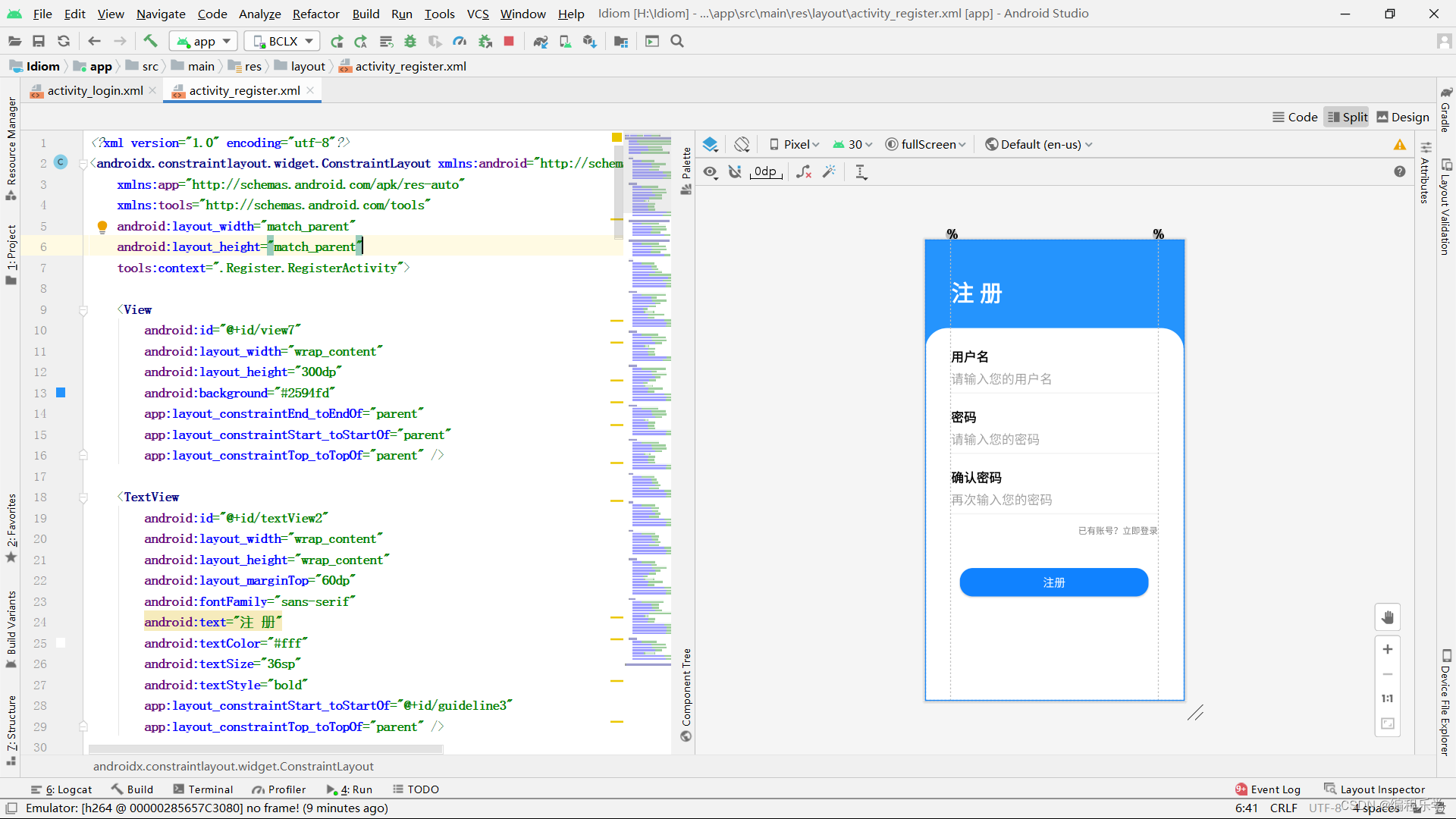The width and height of the screenshot is (1456, 819).
Task: Open AVD Manager icon
Action: tap(565, 41)
